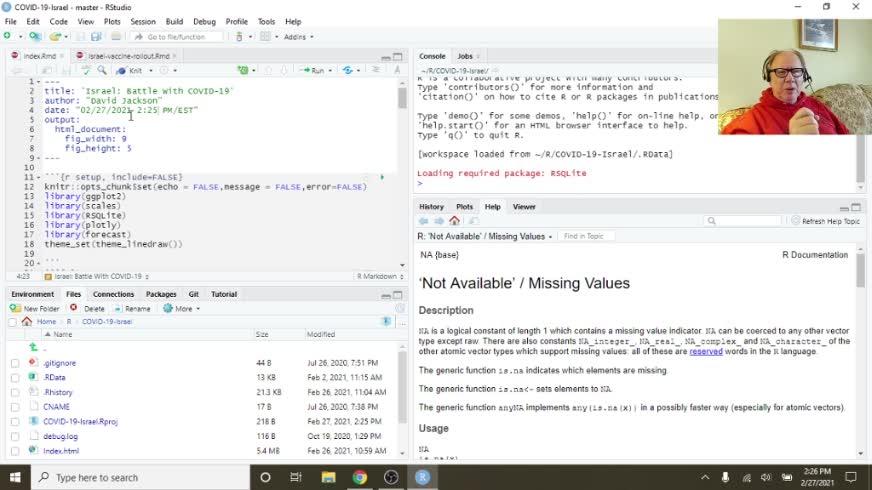872x490 pixels.
Task: Click the Find in Topic field
Action: tap(585, 236)
